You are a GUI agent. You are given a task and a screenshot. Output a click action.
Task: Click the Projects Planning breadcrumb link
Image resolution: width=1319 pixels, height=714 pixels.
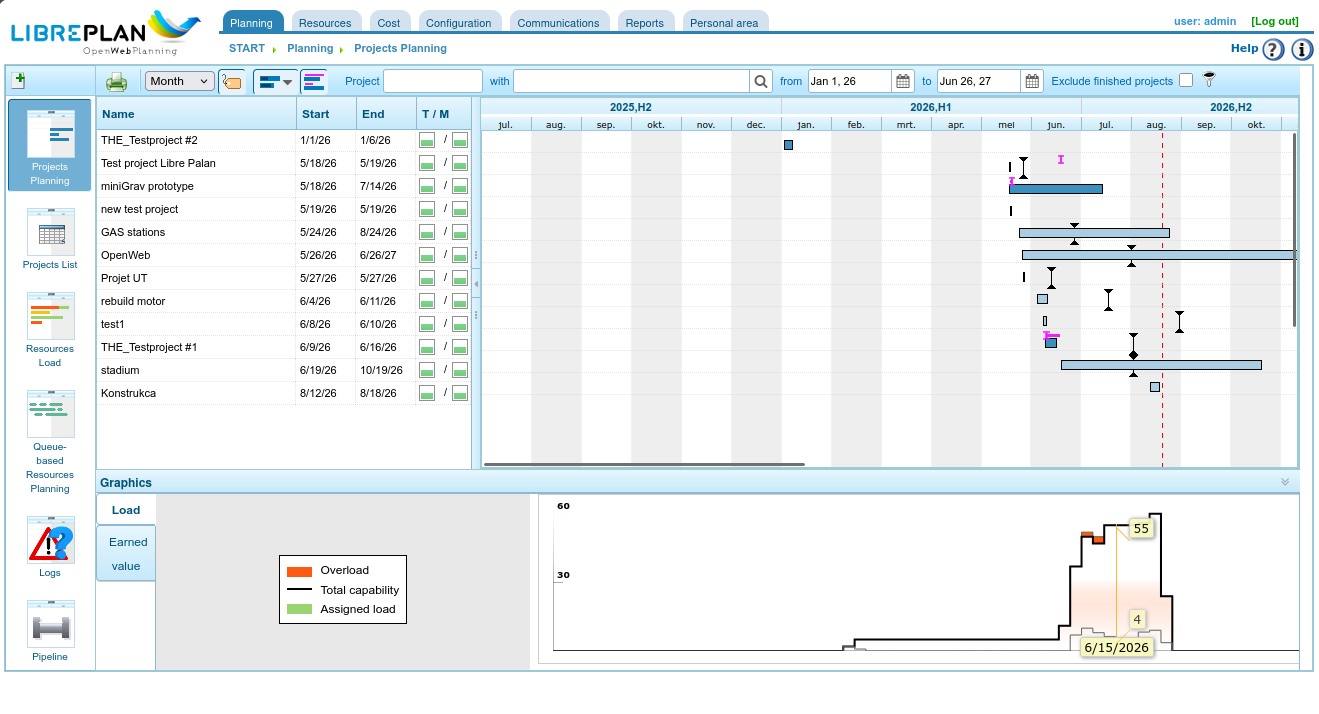pos(400,48)
